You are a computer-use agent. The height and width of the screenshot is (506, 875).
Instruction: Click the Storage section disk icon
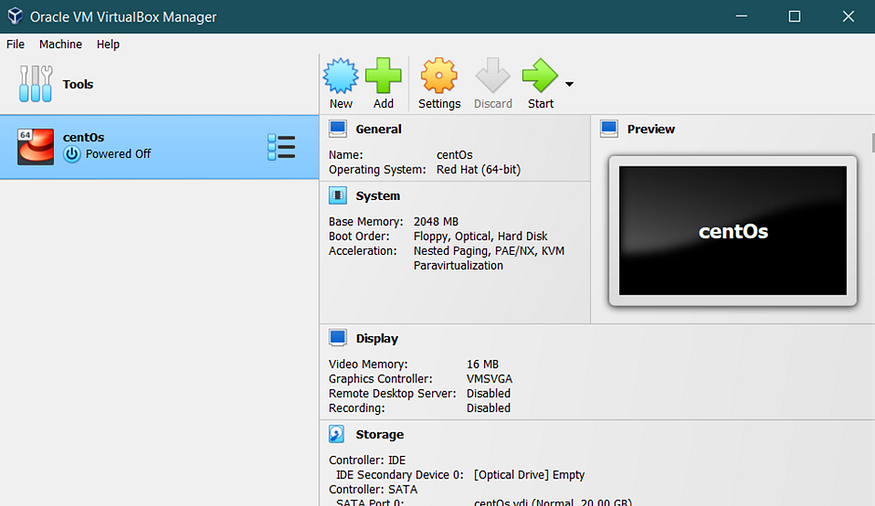[x=336, y=434]
